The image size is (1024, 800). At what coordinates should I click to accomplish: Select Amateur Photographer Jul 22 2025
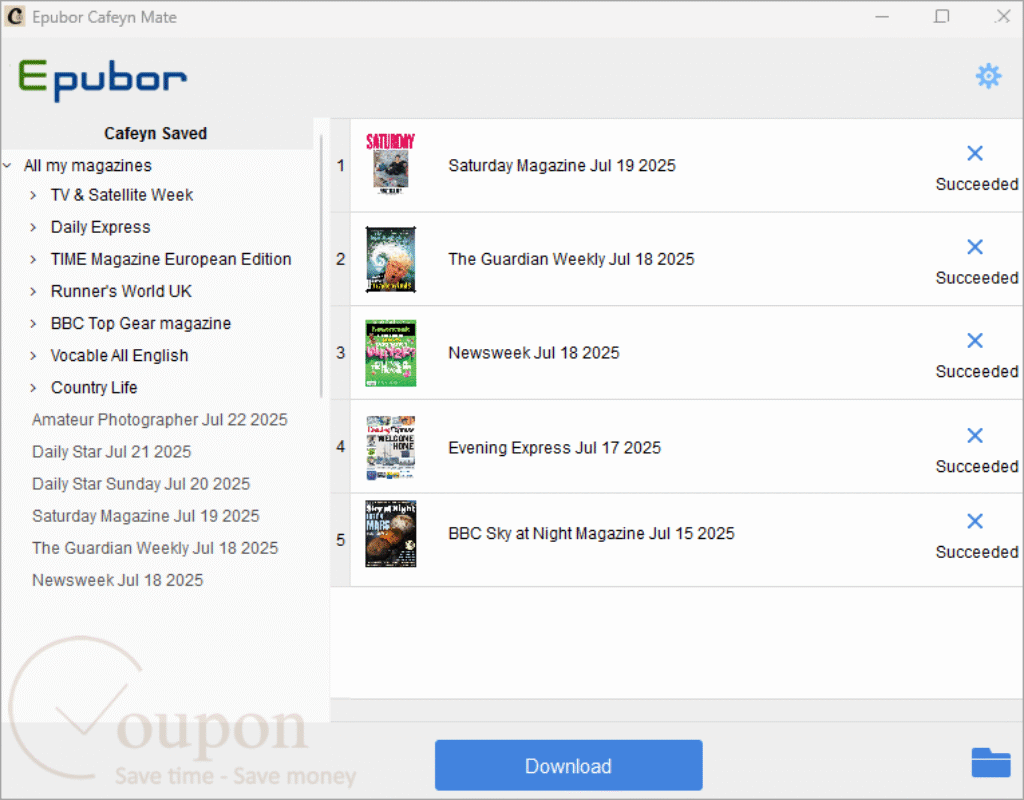[160, 420]
